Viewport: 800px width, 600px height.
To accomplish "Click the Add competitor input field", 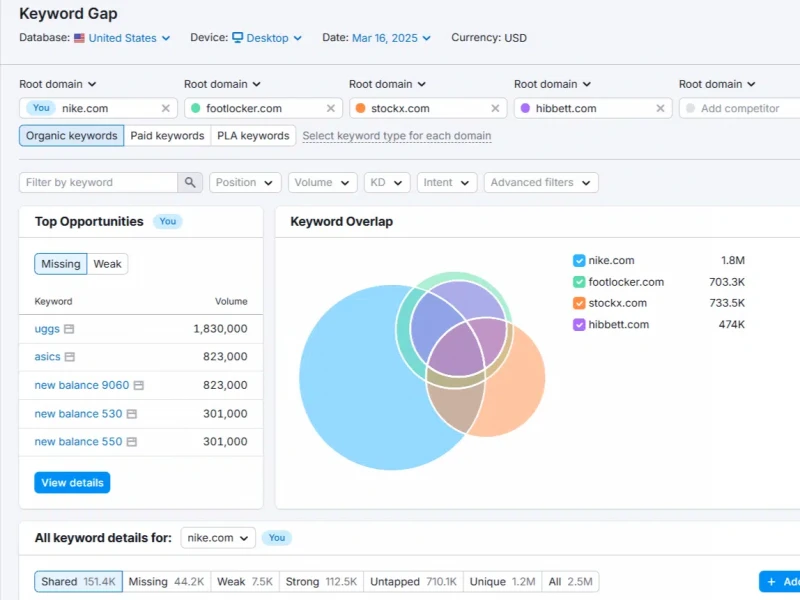I will click(x=740, y=108).
